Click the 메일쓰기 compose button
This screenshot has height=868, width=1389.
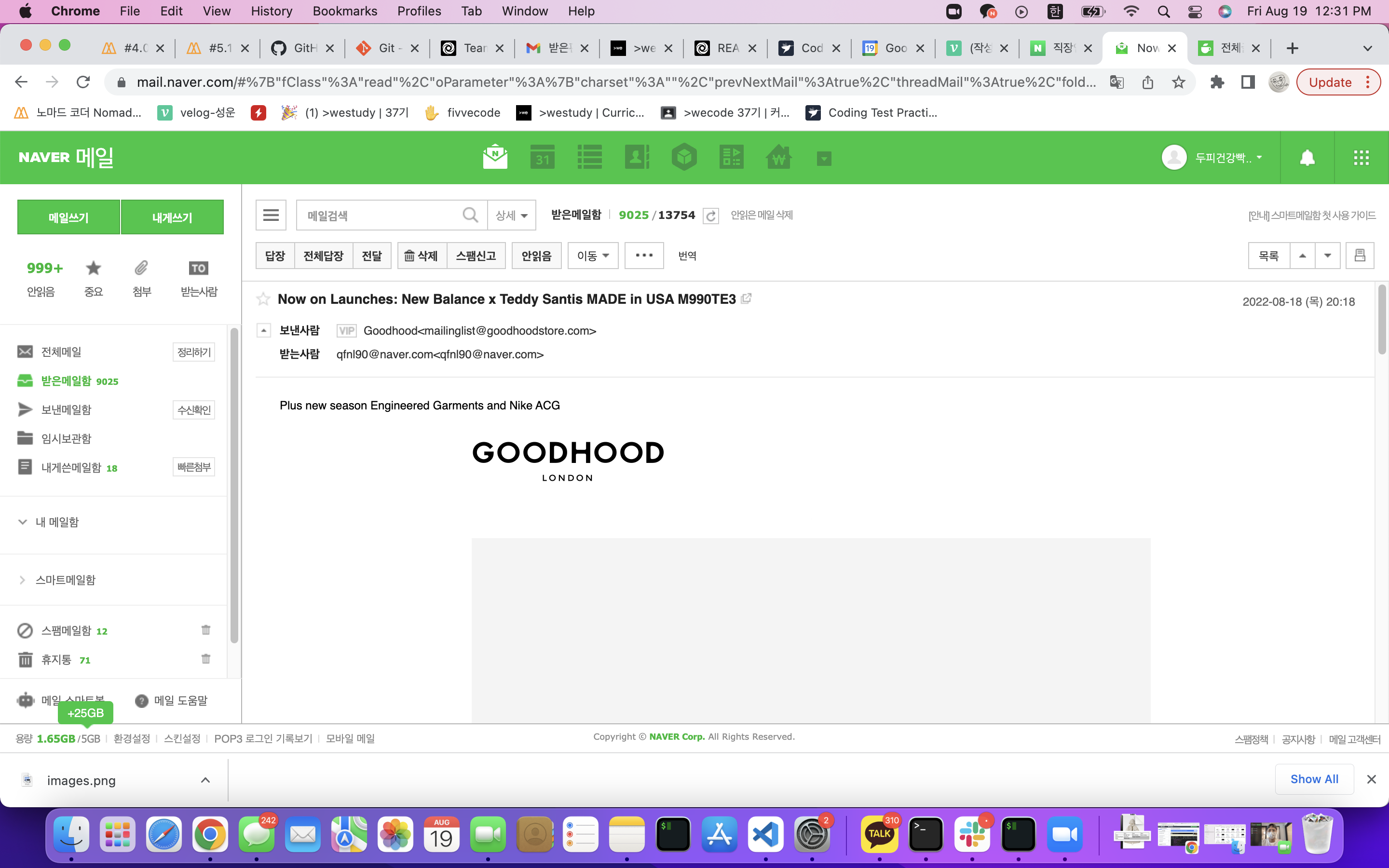click(68, 217)
